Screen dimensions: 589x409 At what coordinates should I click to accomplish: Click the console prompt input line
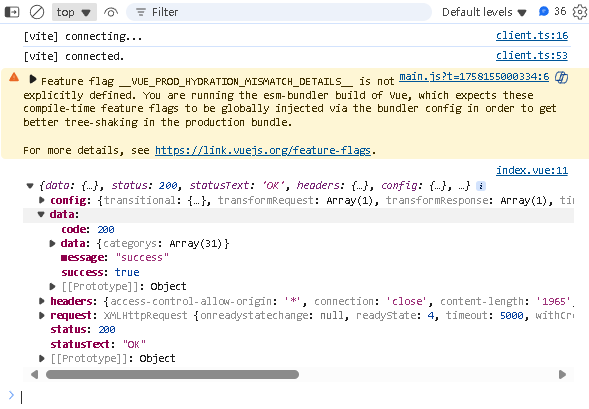pos(301,397)
